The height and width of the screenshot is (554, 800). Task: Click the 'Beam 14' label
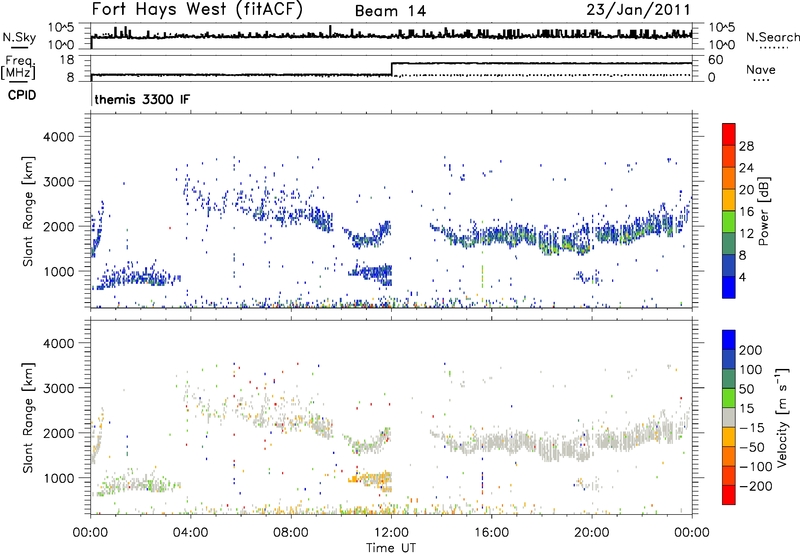(390, 11)
